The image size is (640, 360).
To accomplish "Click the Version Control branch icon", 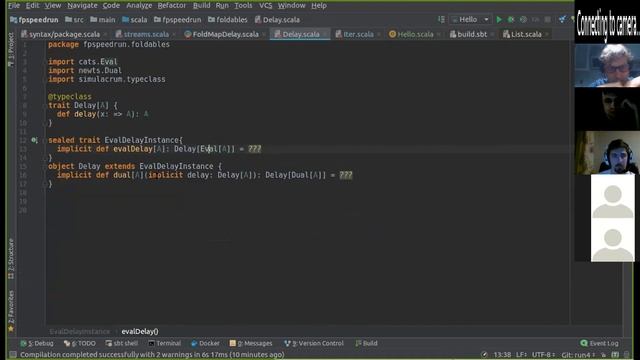I will point(287,343).
